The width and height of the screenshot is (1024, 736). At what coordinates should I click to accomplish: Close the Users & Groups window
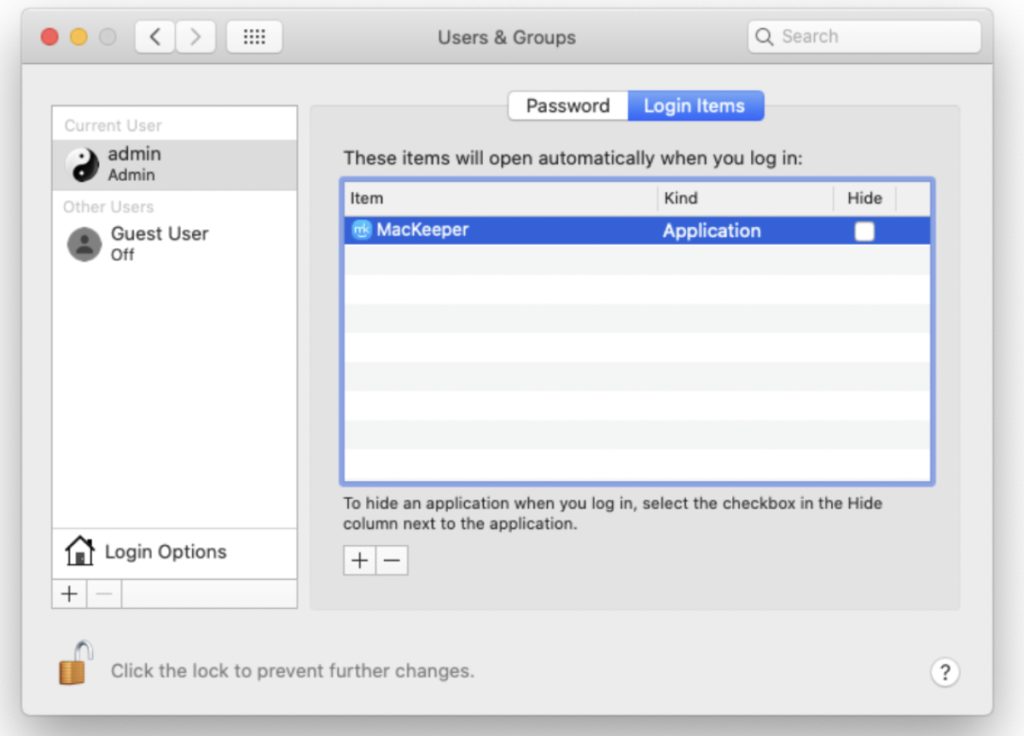(x=50, y=37)
